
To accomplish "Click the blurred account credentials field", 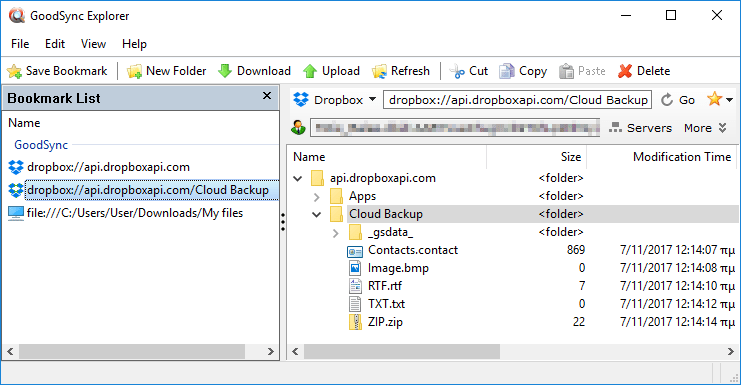I will tap(455, 128).
